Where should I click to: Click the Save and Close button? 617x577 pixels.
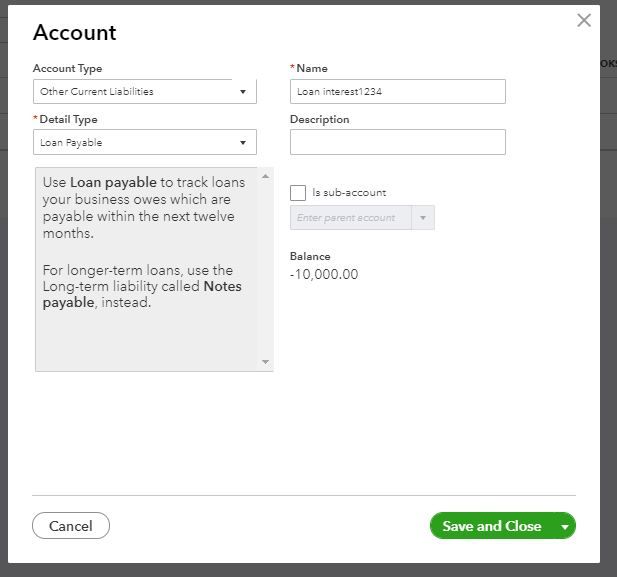coord(491,526)
